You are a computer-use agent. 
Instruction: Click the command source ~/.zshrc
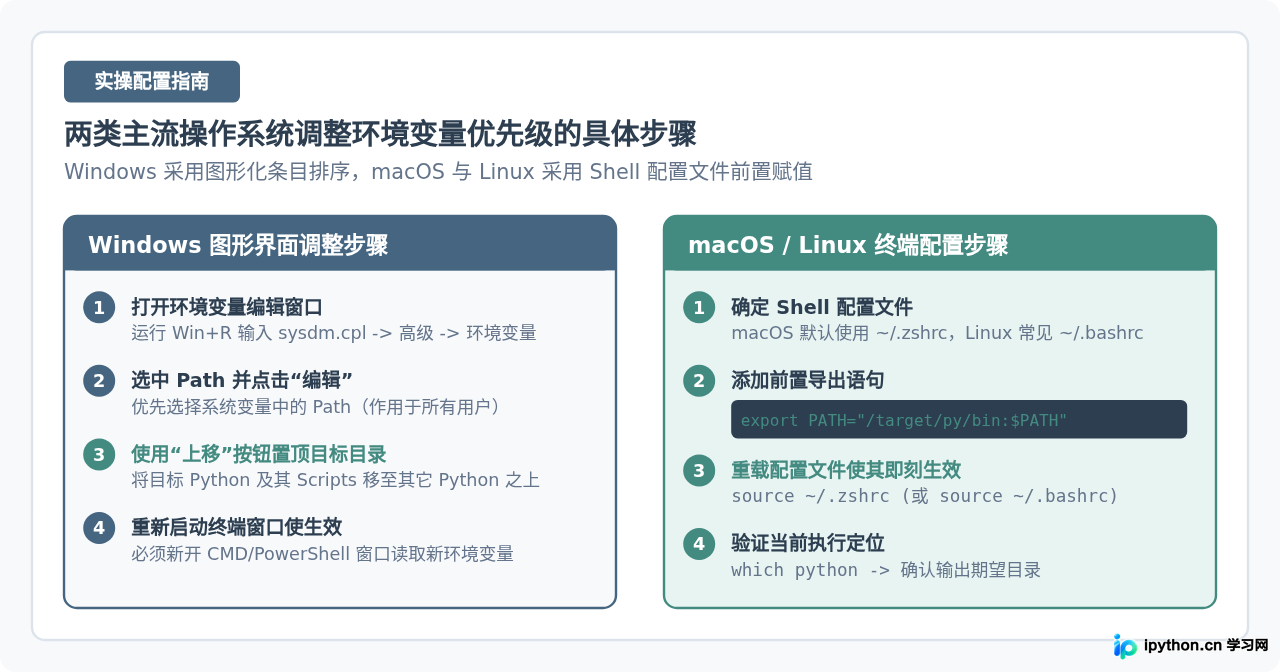[x=925, y=496]
